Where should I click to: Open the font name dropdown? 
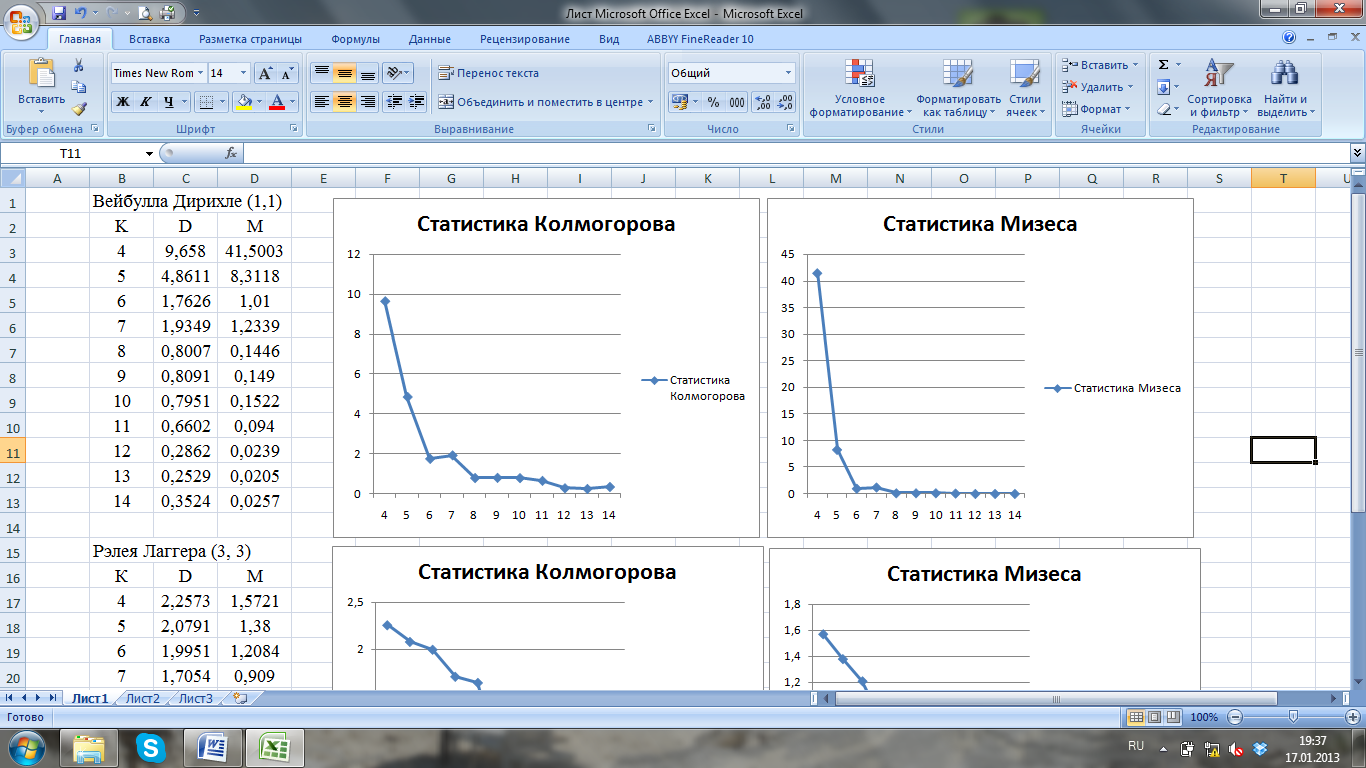(201, 73)
